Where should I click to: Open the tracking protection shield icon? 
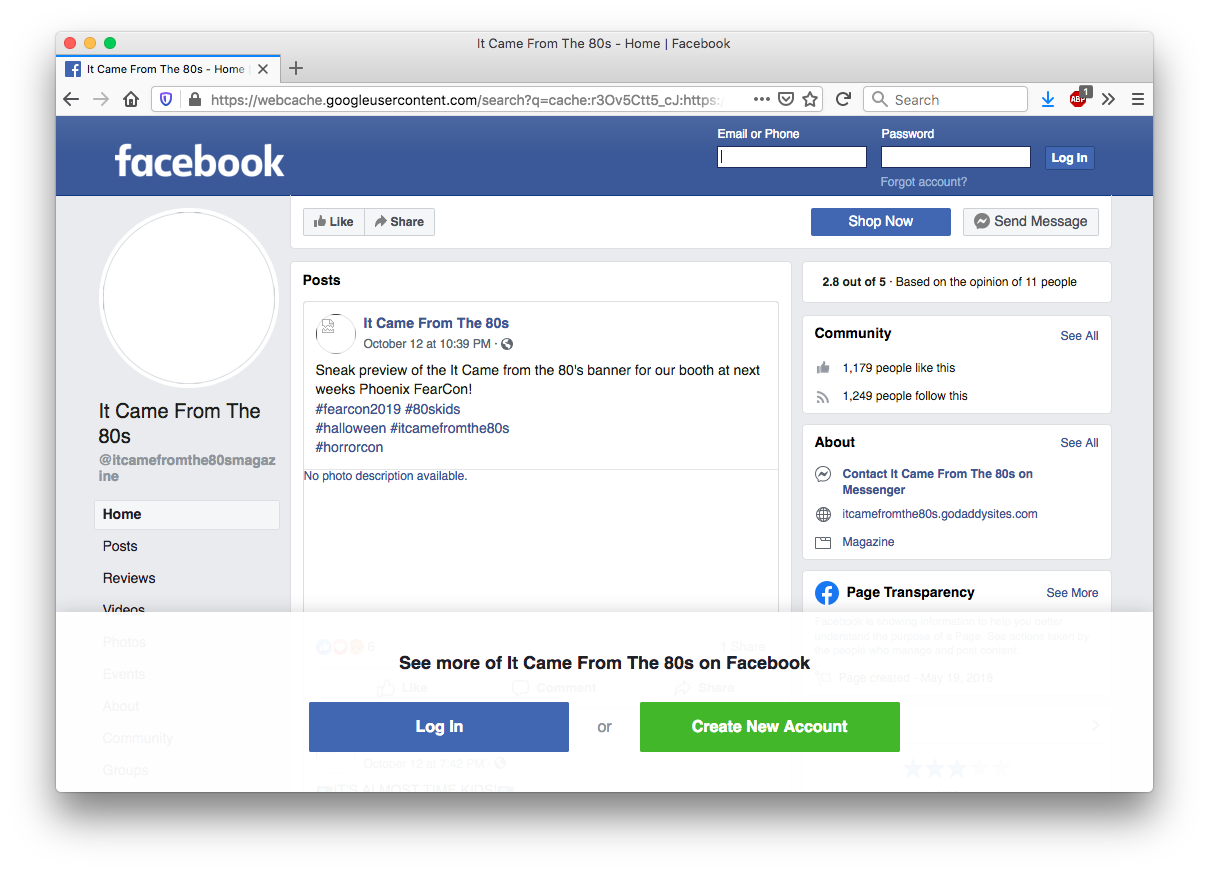pyautogui.click(x=166, y=99)
